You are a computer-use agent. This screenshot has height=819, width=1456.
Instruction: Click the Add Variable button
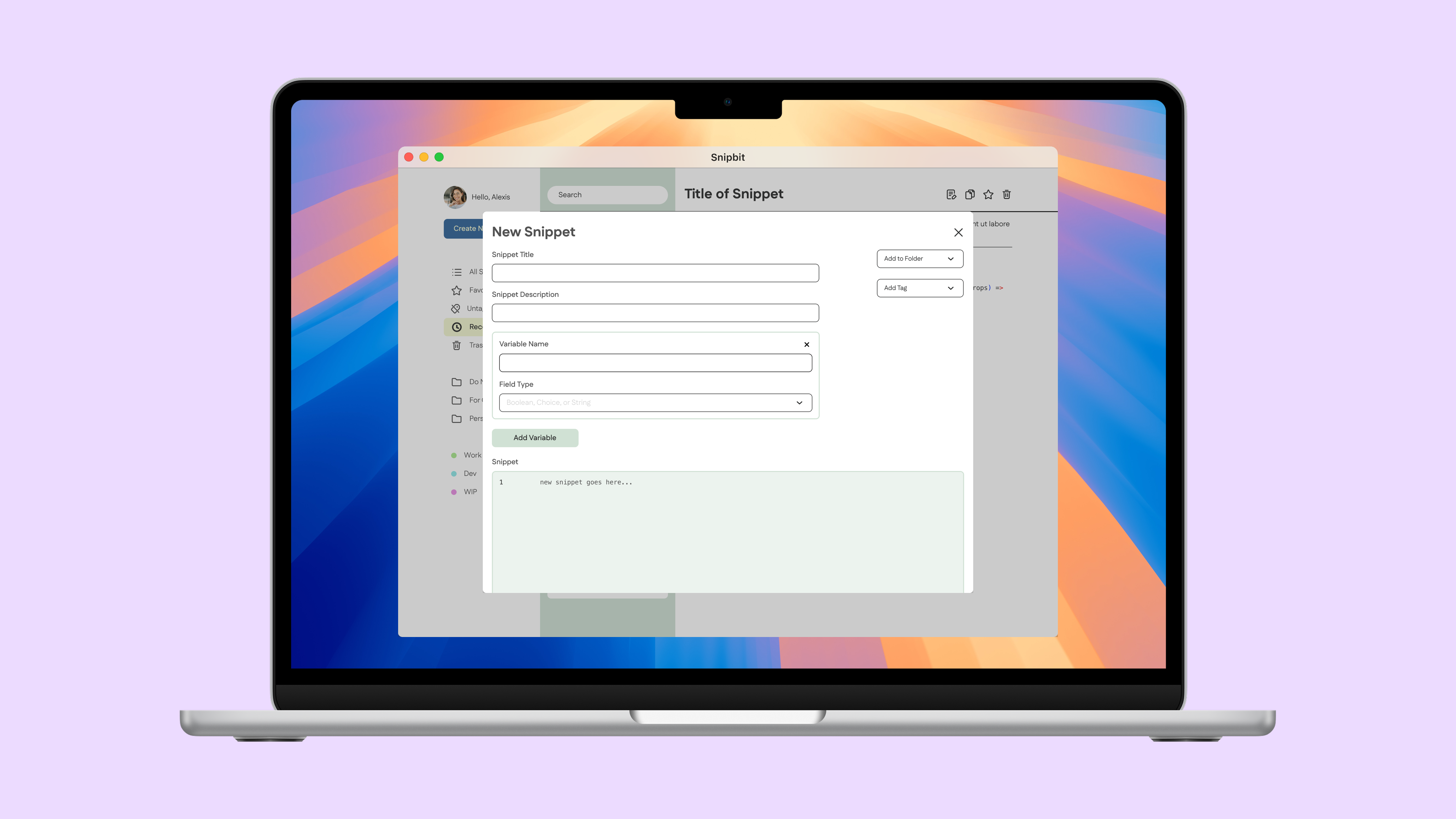pos(535,438)
